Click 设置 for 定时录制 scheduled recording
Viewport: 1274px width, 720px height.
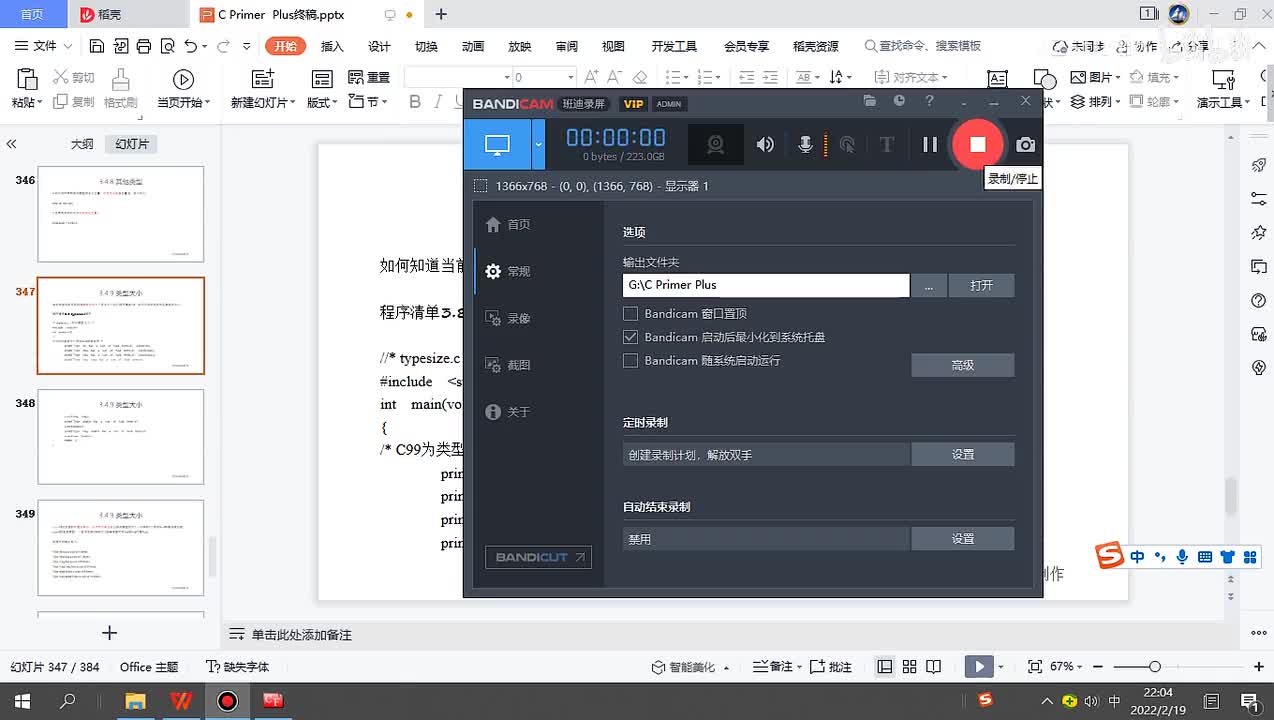963,455
